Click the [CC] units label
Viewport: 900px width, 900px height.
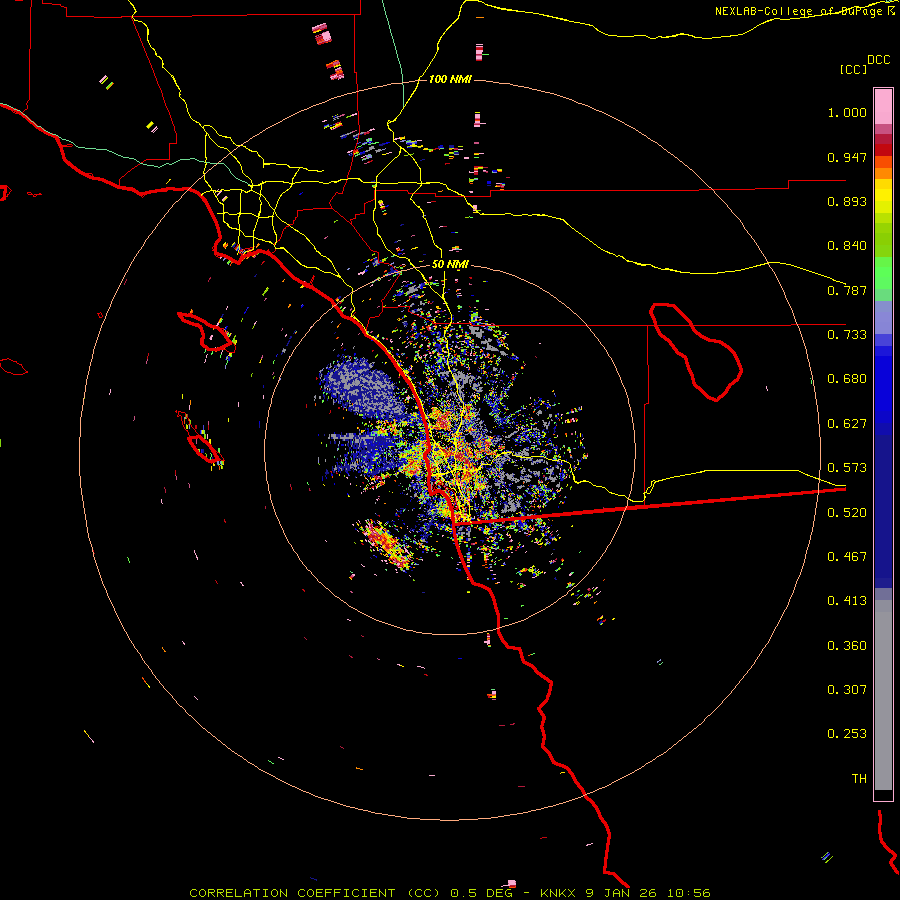tap(853, 69)
